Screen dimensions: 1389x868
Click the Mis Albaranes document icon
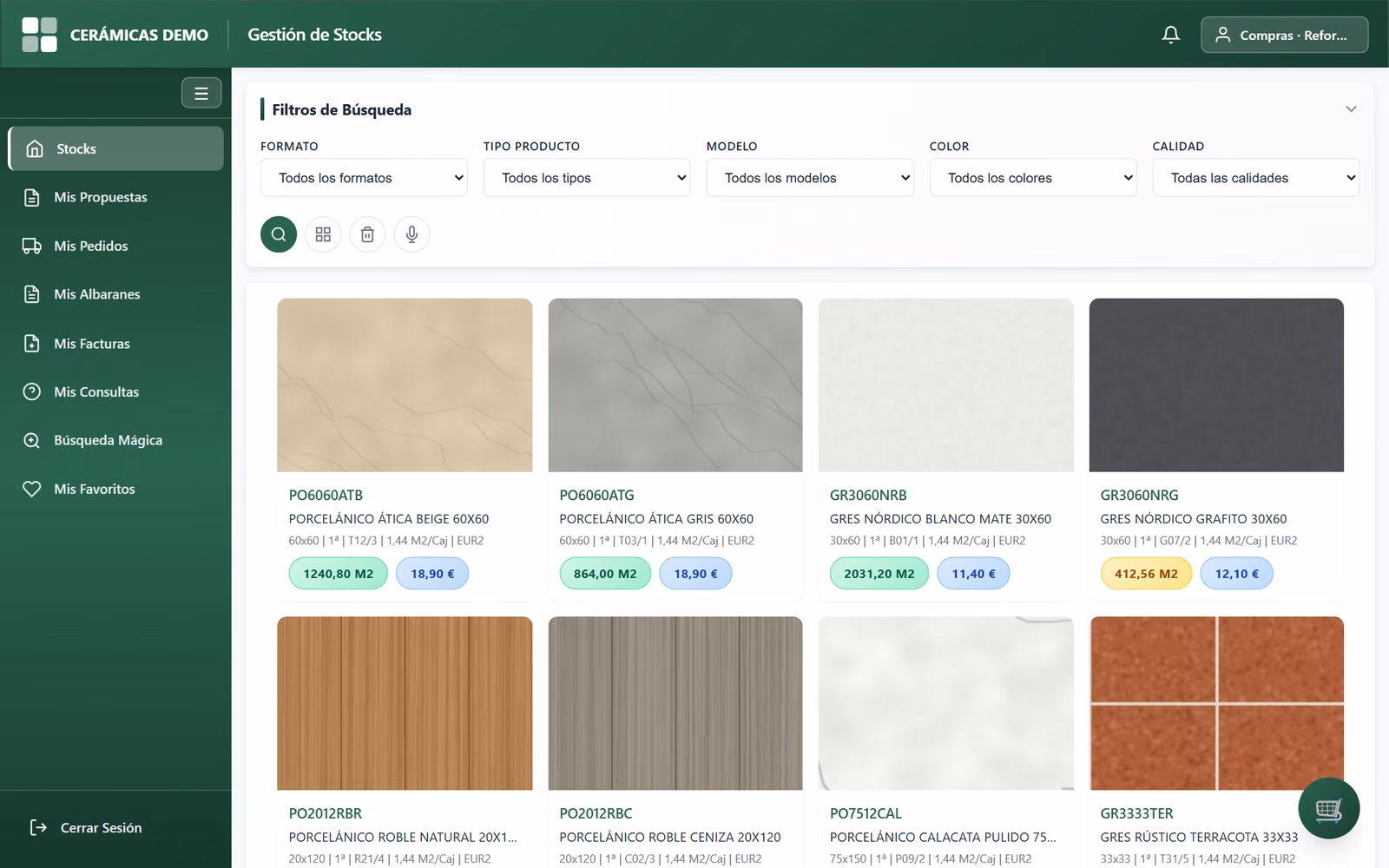(32, 294)
